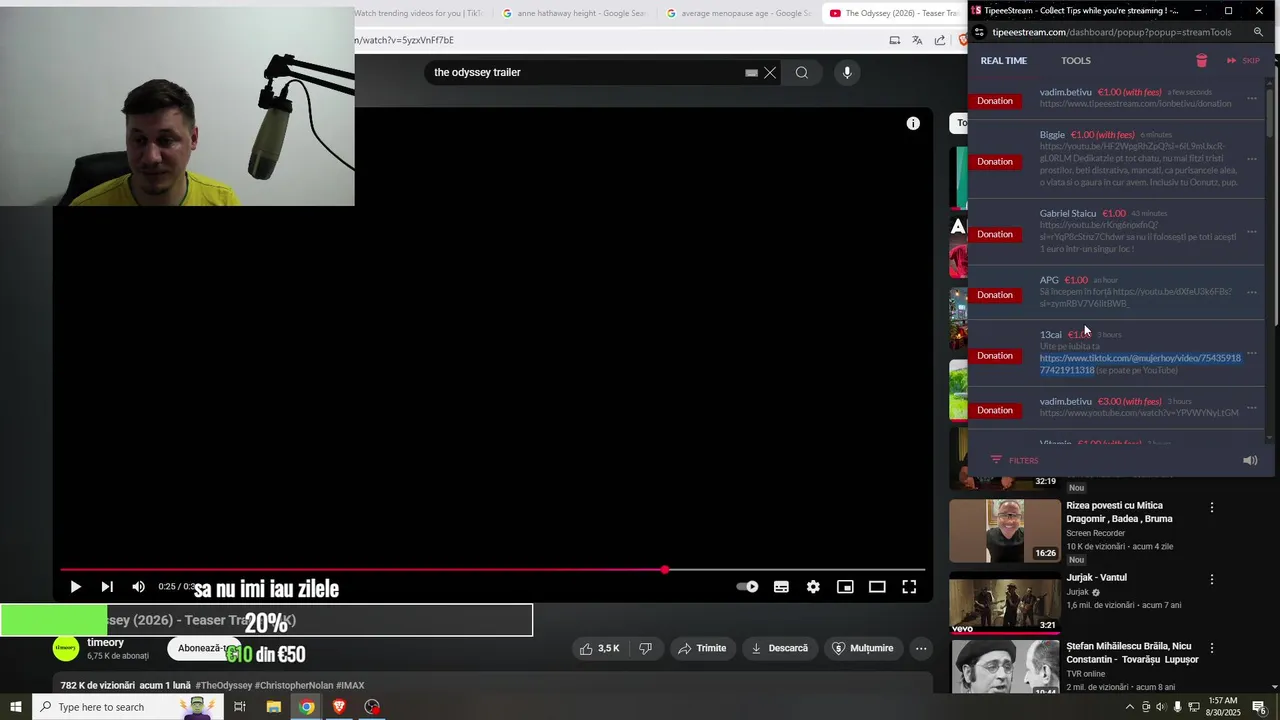The image size is (1280, 720).
Task: Open options for Biggie's donation
Action: pos(1251,159)
